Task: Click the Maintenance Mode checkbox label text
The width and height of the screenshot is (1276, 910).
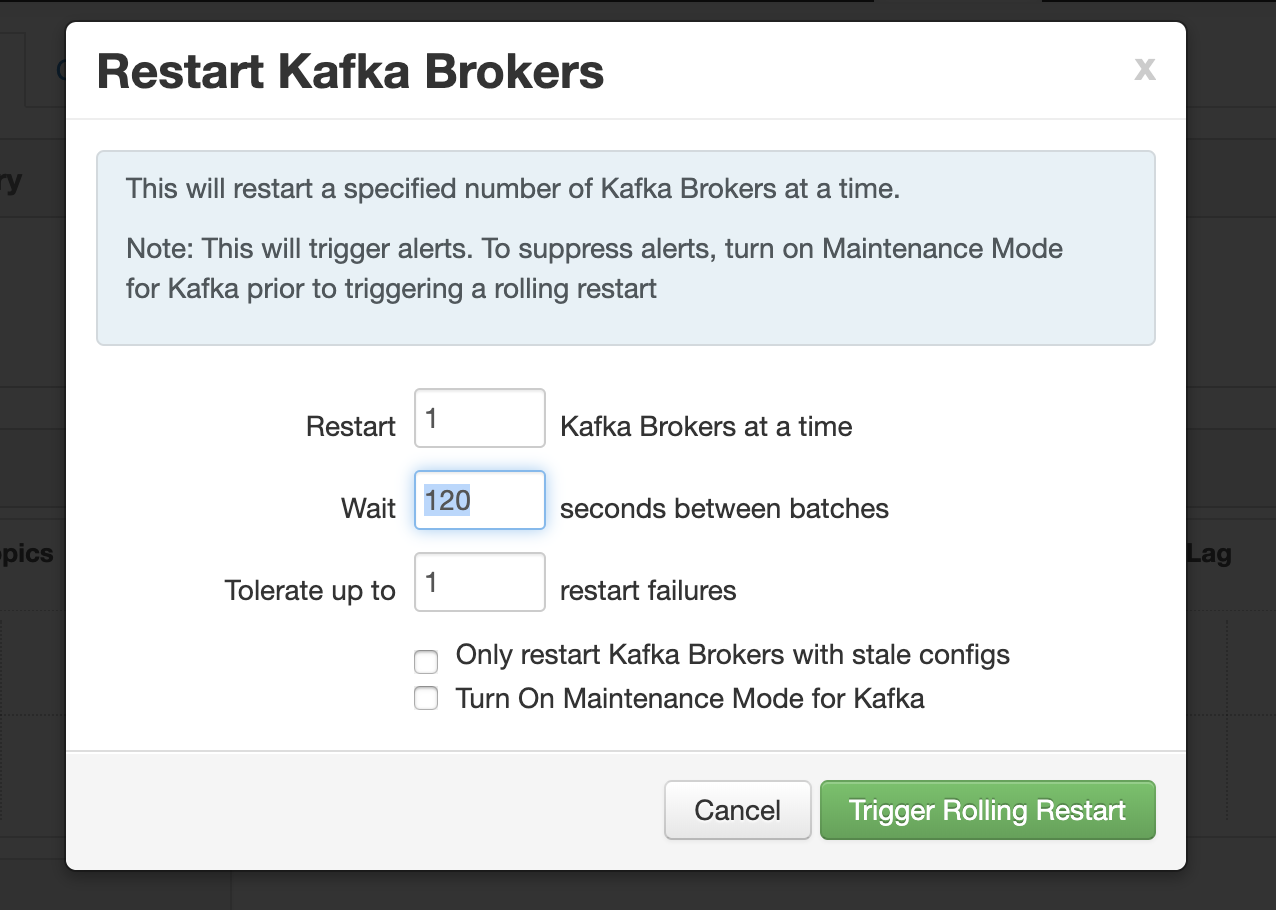Action: click(689, 698)
